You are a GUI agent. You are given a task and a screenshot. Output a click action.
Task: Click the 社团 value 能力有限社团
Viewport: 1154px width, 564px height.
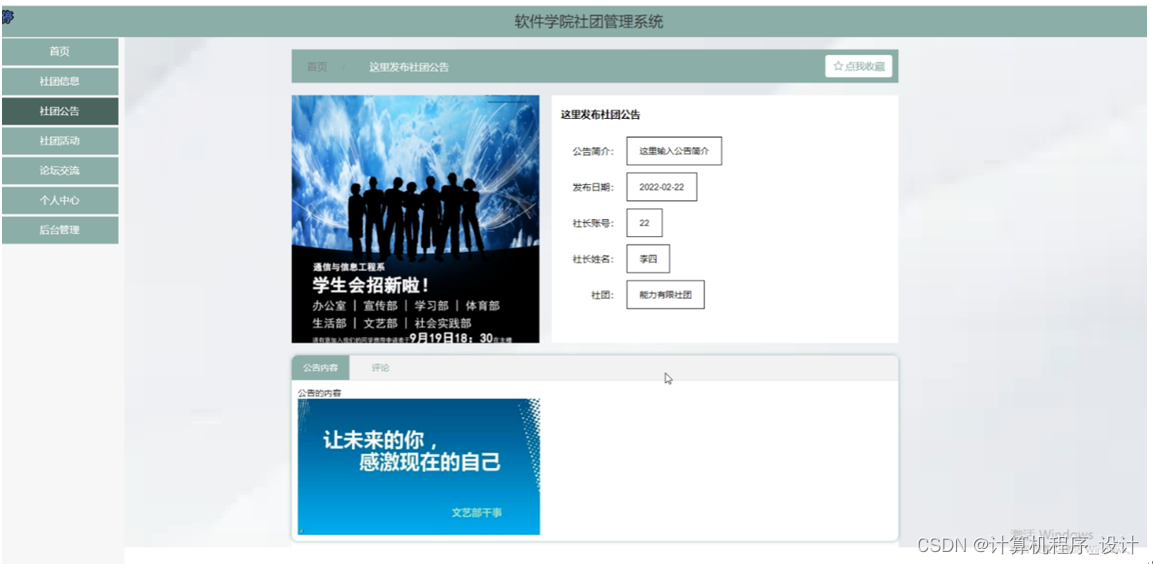665,295
